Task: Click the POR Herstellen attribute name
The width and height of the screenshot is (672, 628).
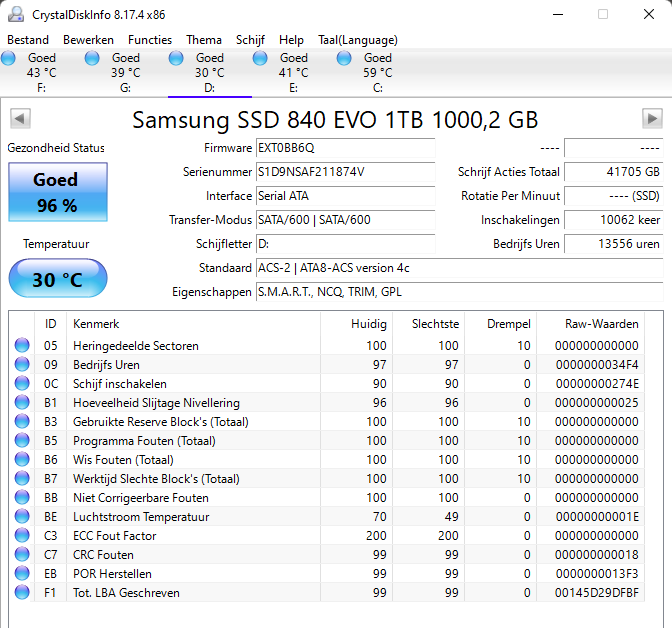Action: pyautogui.click(x=112, y=574)
